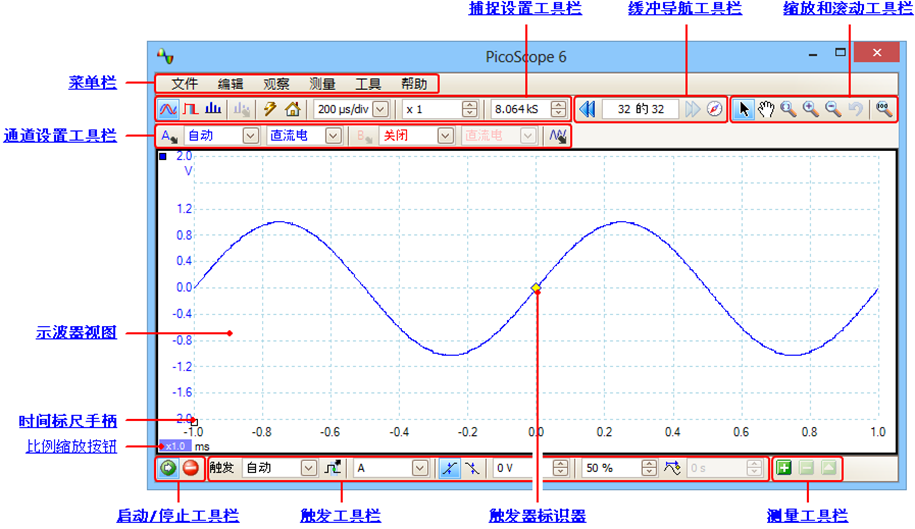Go to first buffer with rewind arrows
Viewport: 915px width, 529px height.
[x=587, y=109]
